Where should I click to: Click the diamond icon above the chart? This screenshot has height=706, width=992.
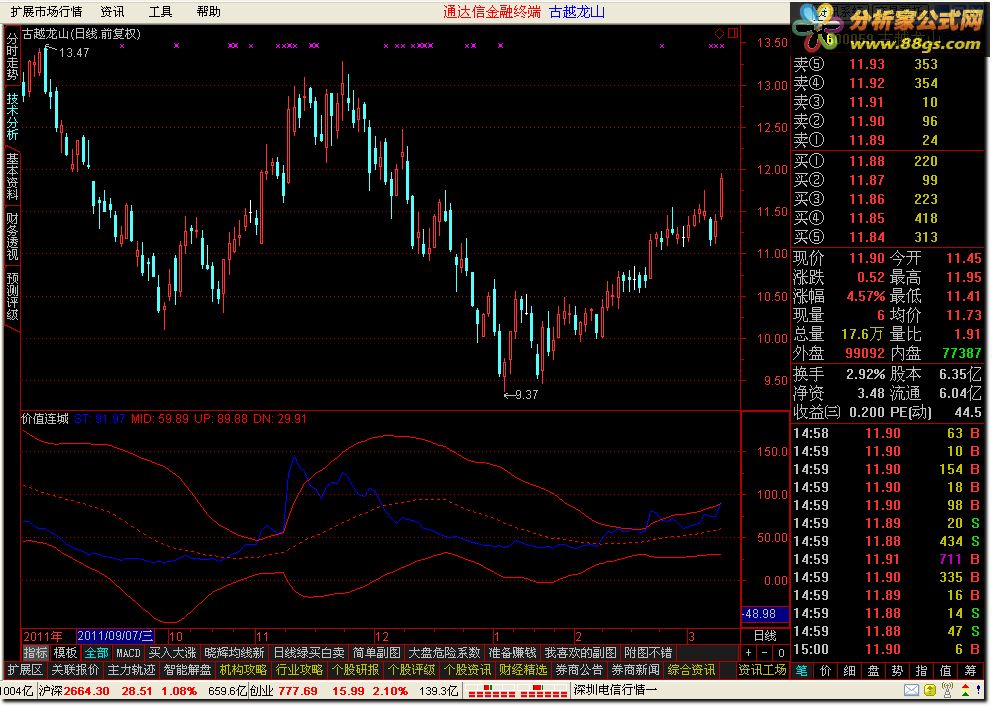[719, 33]
